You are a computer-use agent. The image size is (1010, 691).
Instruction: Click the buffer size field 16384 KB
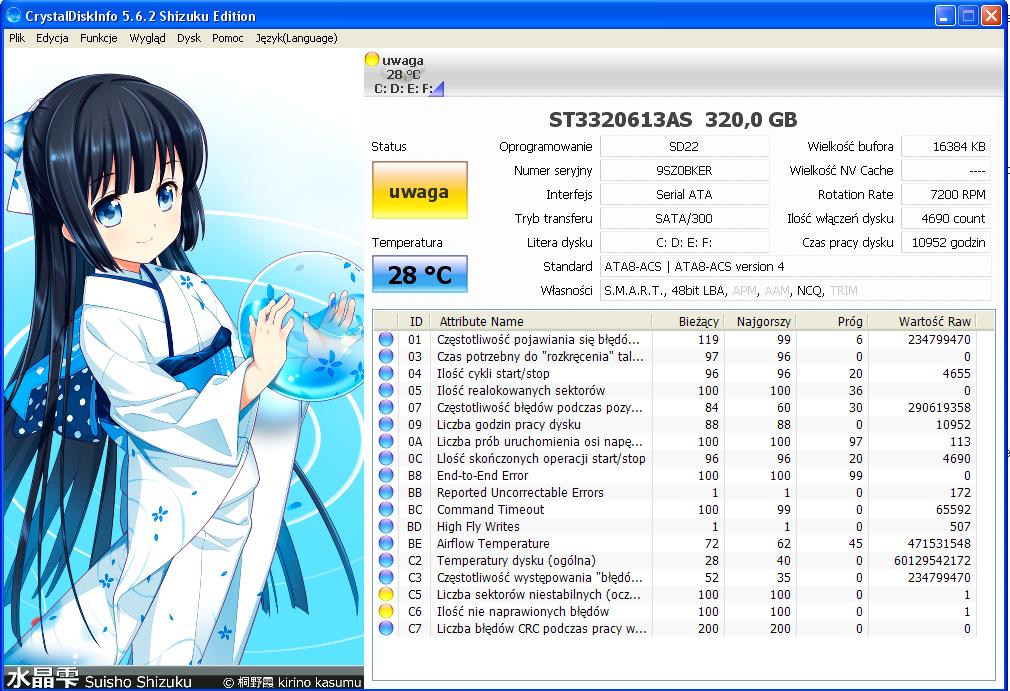tap(946, 146)
